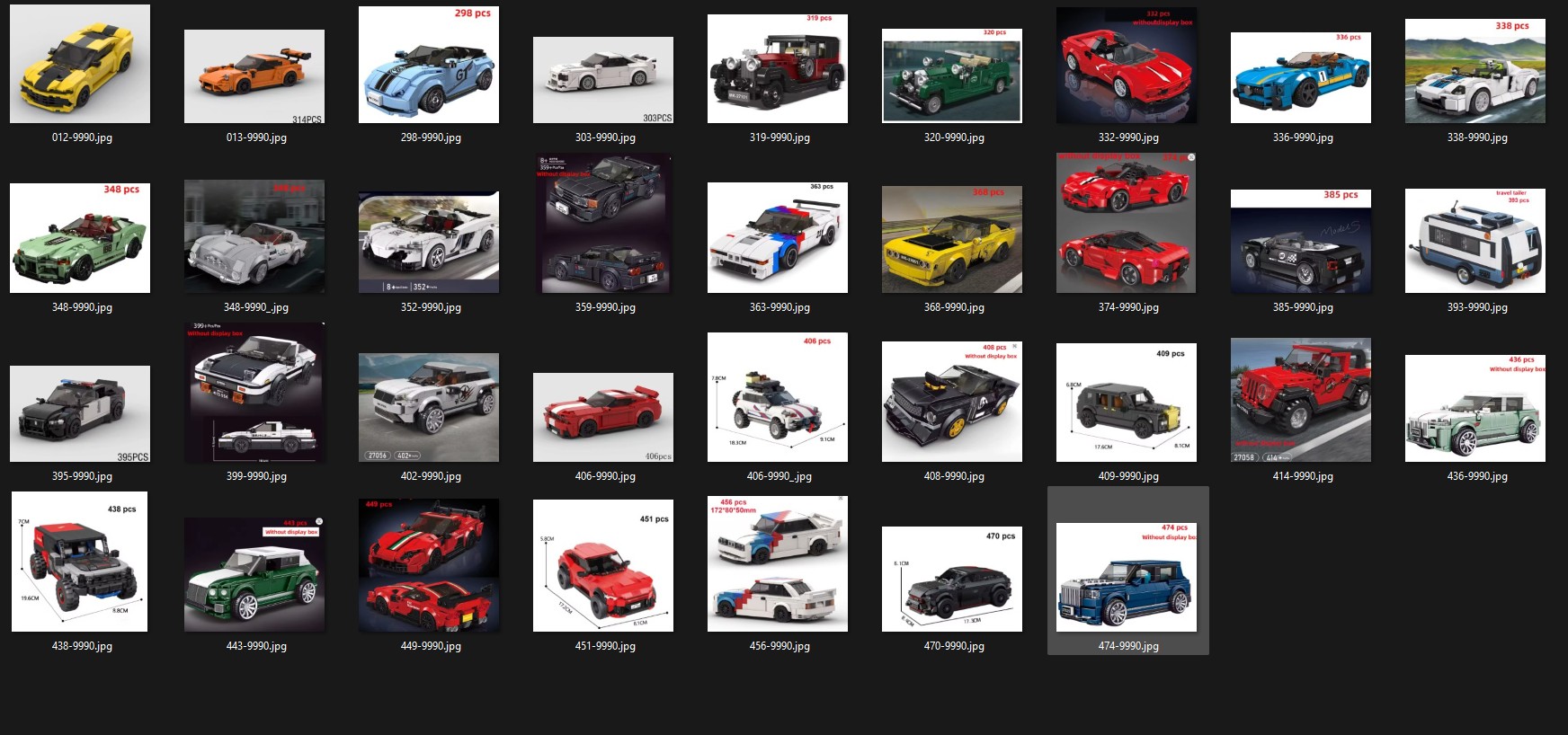Click the police car thumbnail 395-9990.jpg
Image resolution: width=1568 pixels, height=735 pixels.
pyautogui.click(x=80, y=414)
